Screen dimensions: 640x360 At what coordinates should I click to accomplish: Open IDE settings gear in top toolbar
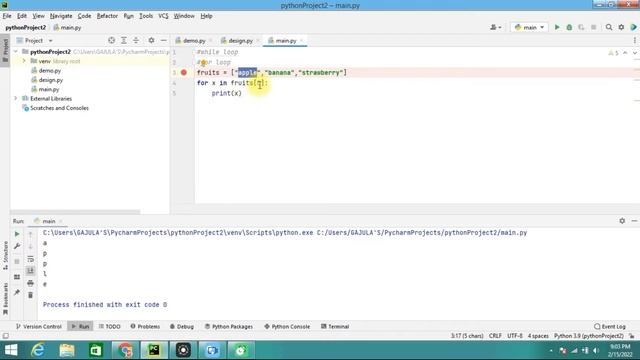pyautogui.click(x=621, y=27)
